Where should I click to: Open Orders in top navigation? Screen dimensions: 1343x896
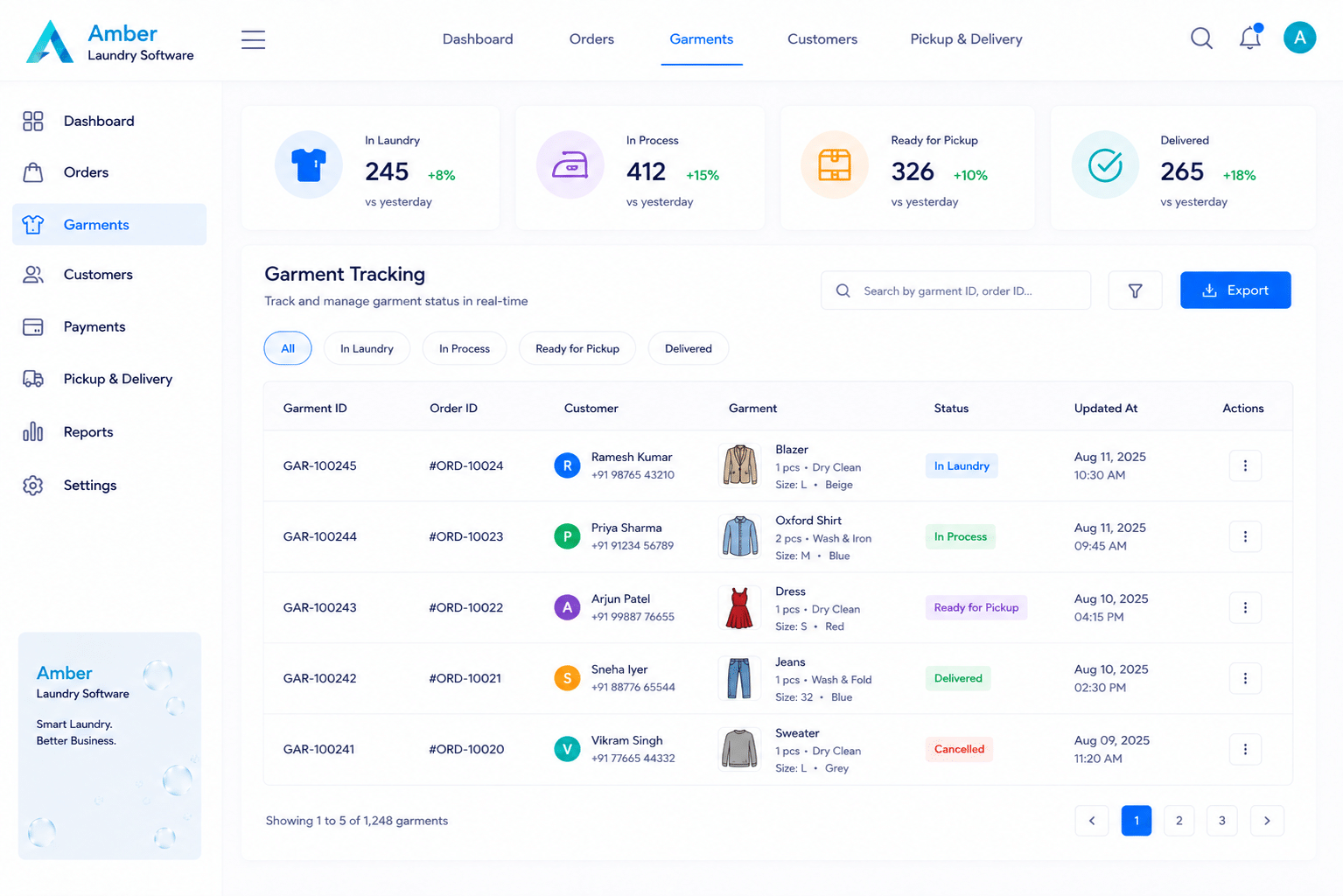pyautogui.click(x=591, y=39)
